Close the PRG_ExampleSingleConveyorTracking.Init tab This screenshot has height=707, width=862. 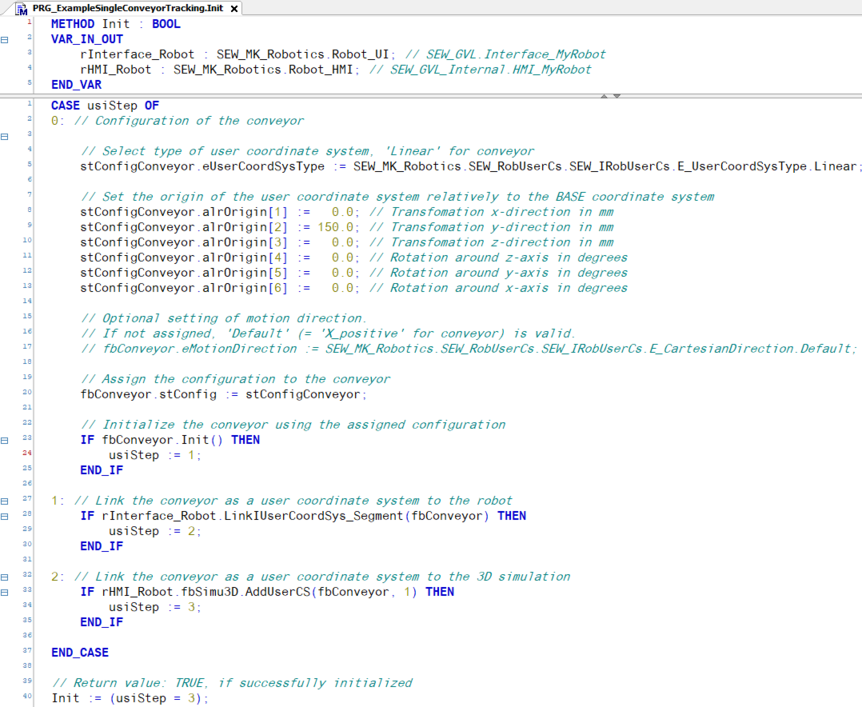[234, 8]
